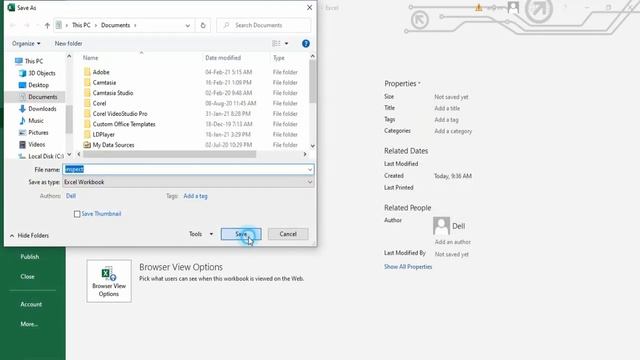
Task: Open More... in Excel backstage menu
Action: coord(29,324)
